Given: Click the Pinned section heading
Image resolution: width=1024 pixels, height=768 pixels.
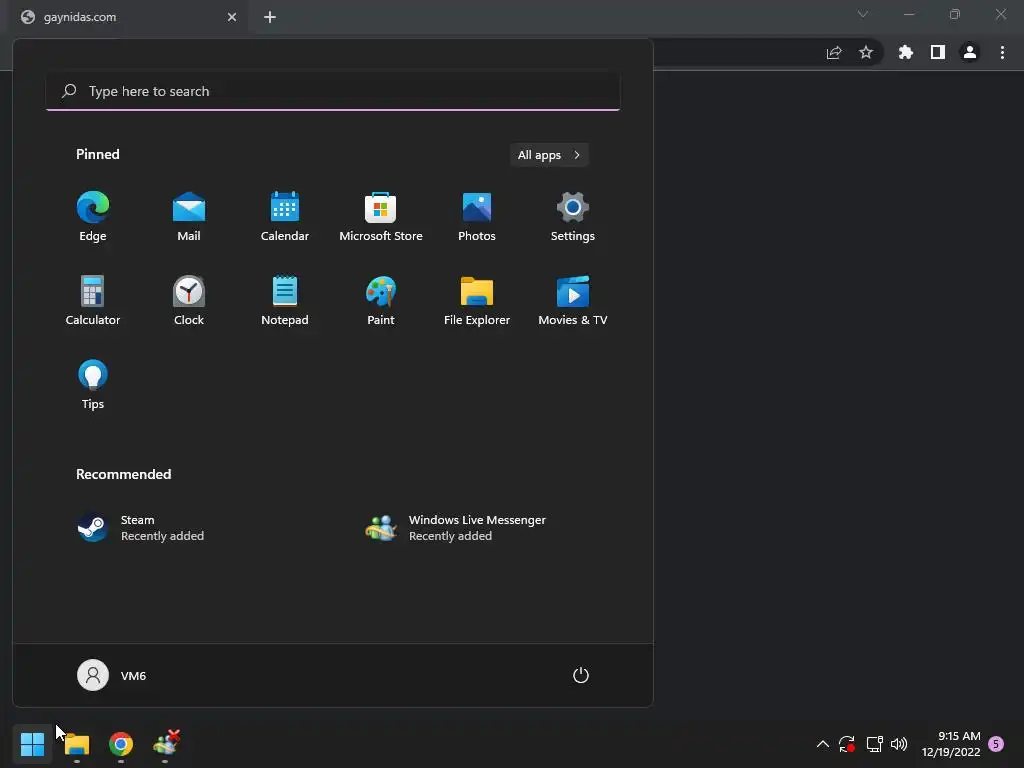Looking at the screenshot, I should 98,154.
